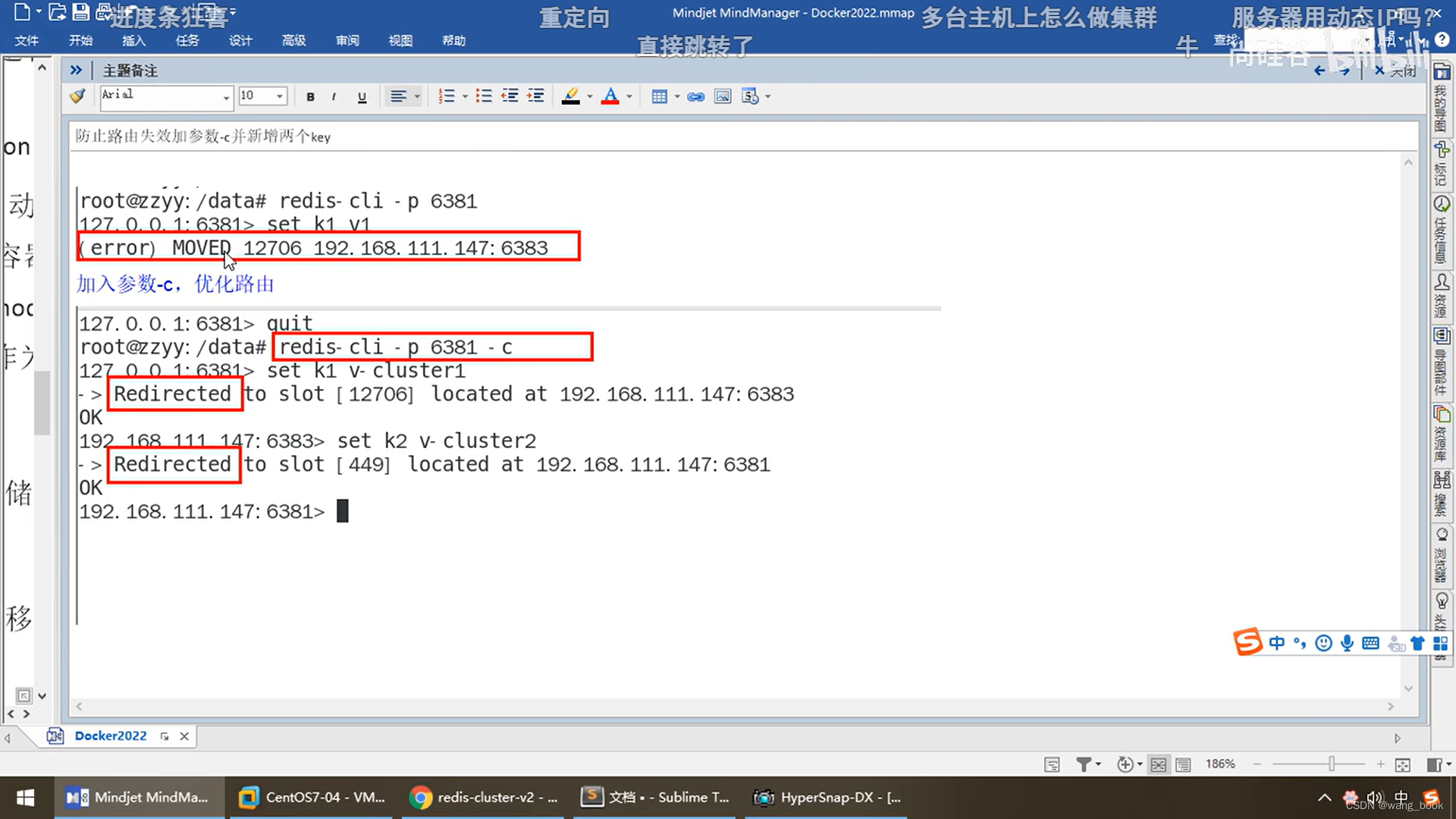Click the insert image icon
The image size is (1456, 819).
(723, 96)
